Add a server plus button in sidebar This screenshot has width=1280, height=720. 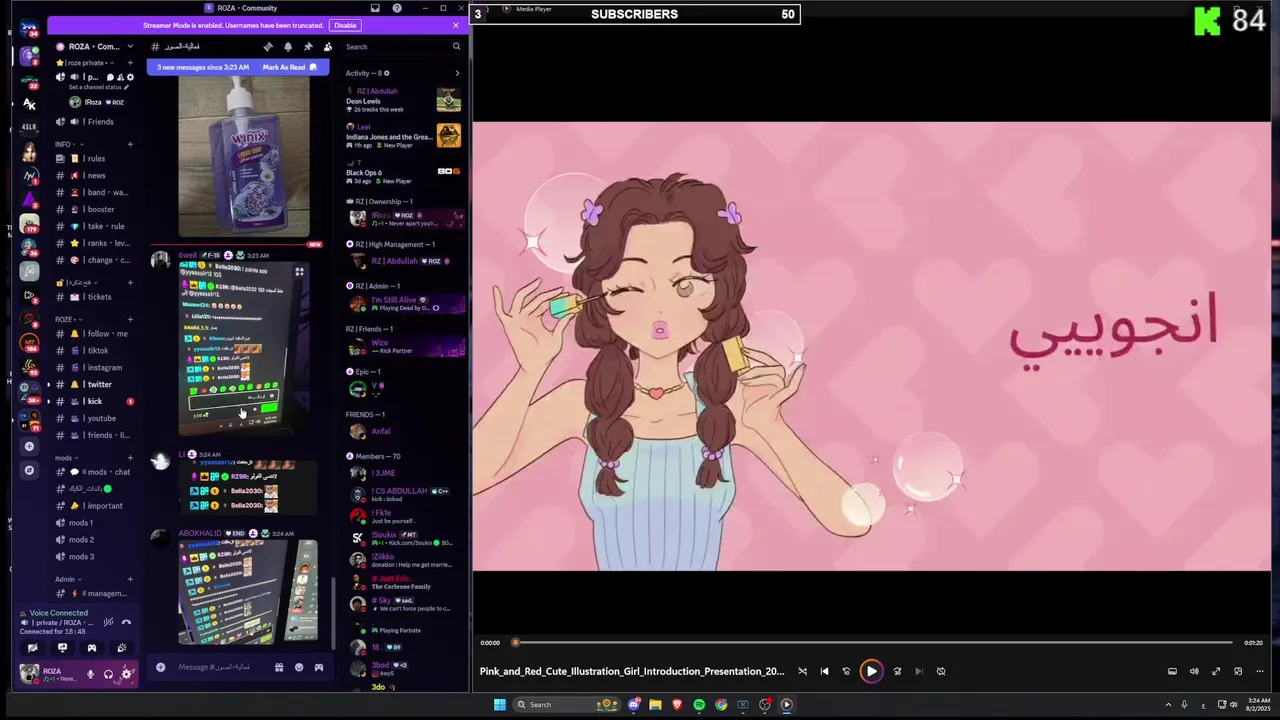[29, 446]
